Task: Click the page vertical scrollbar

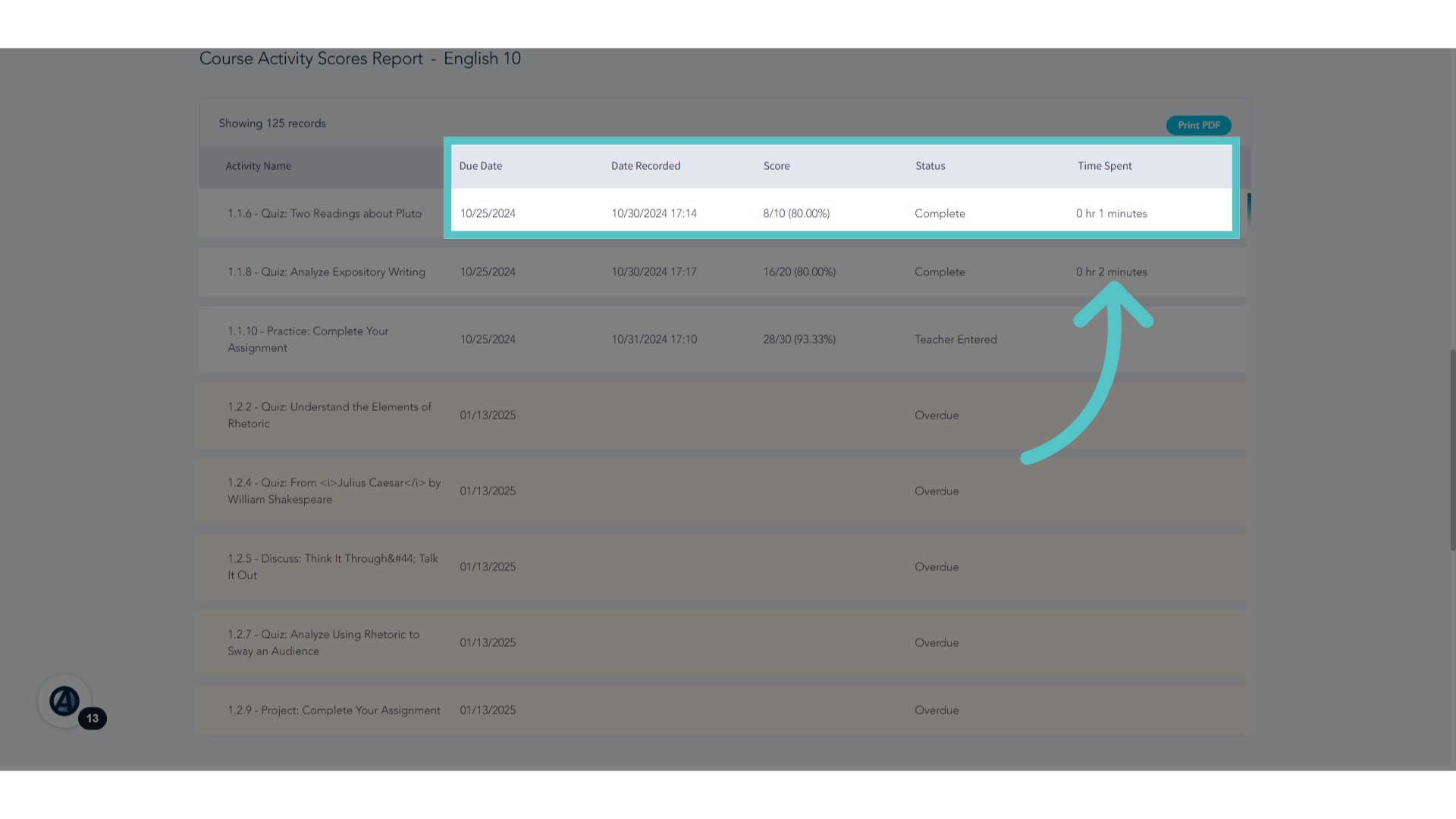Action: 1452,449
